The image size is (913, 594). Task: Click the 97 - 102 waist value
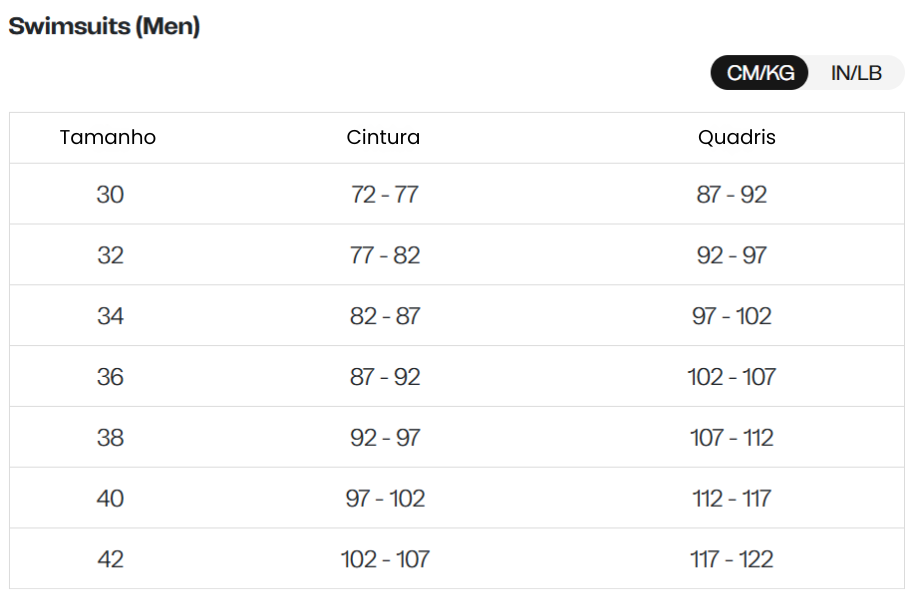click(x=384, y=498)
